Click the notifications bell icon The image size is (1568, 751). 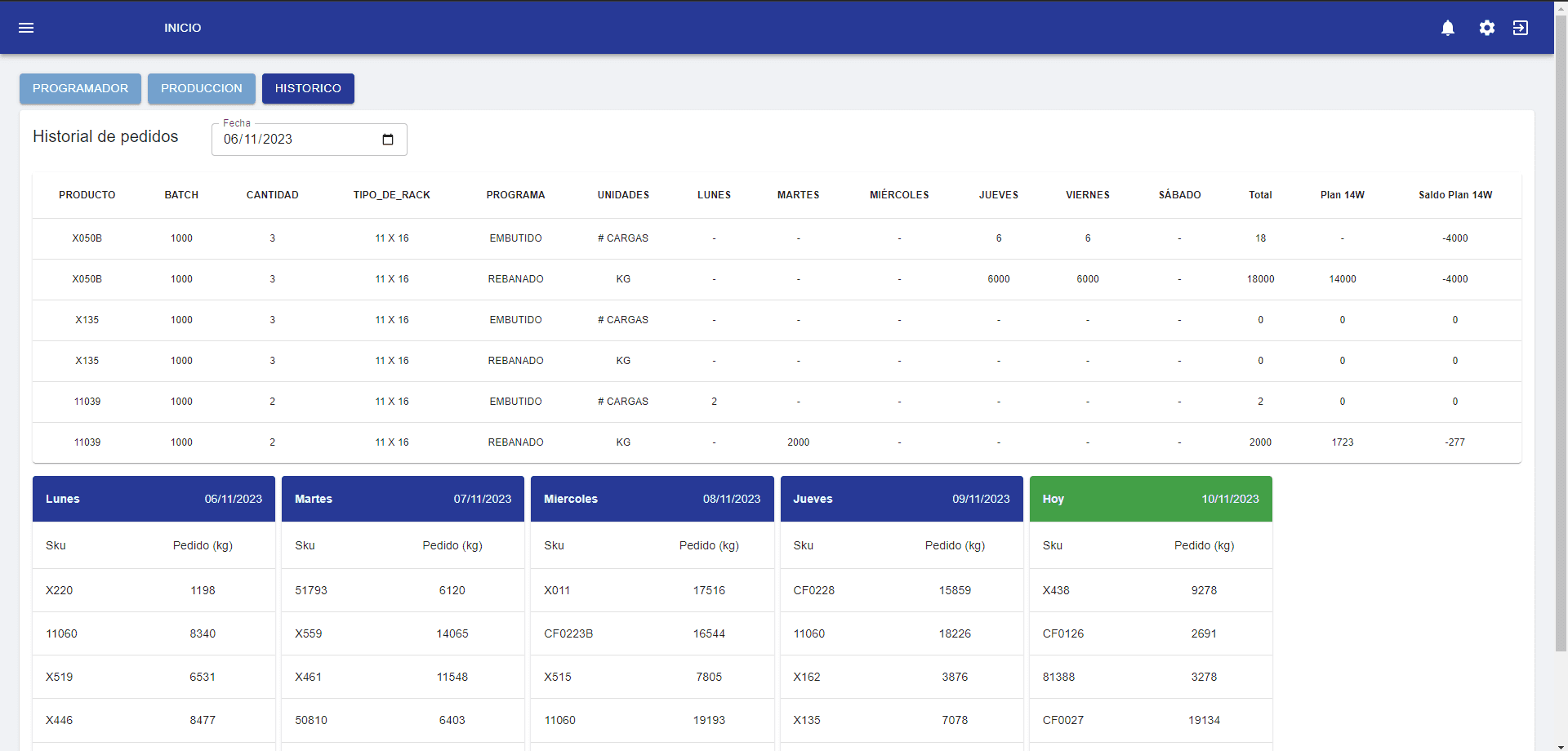1448,28
